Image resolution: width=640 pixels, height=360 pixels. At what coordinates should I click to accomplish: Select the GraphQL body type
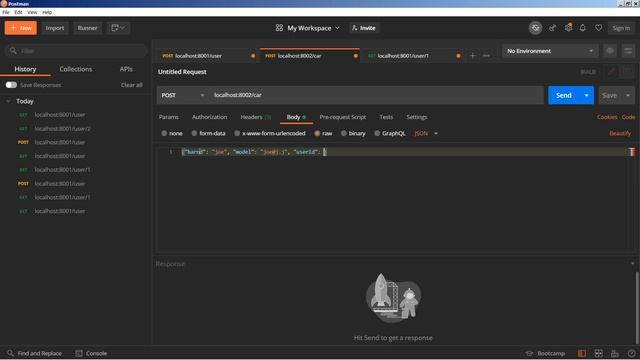[377, 133]
